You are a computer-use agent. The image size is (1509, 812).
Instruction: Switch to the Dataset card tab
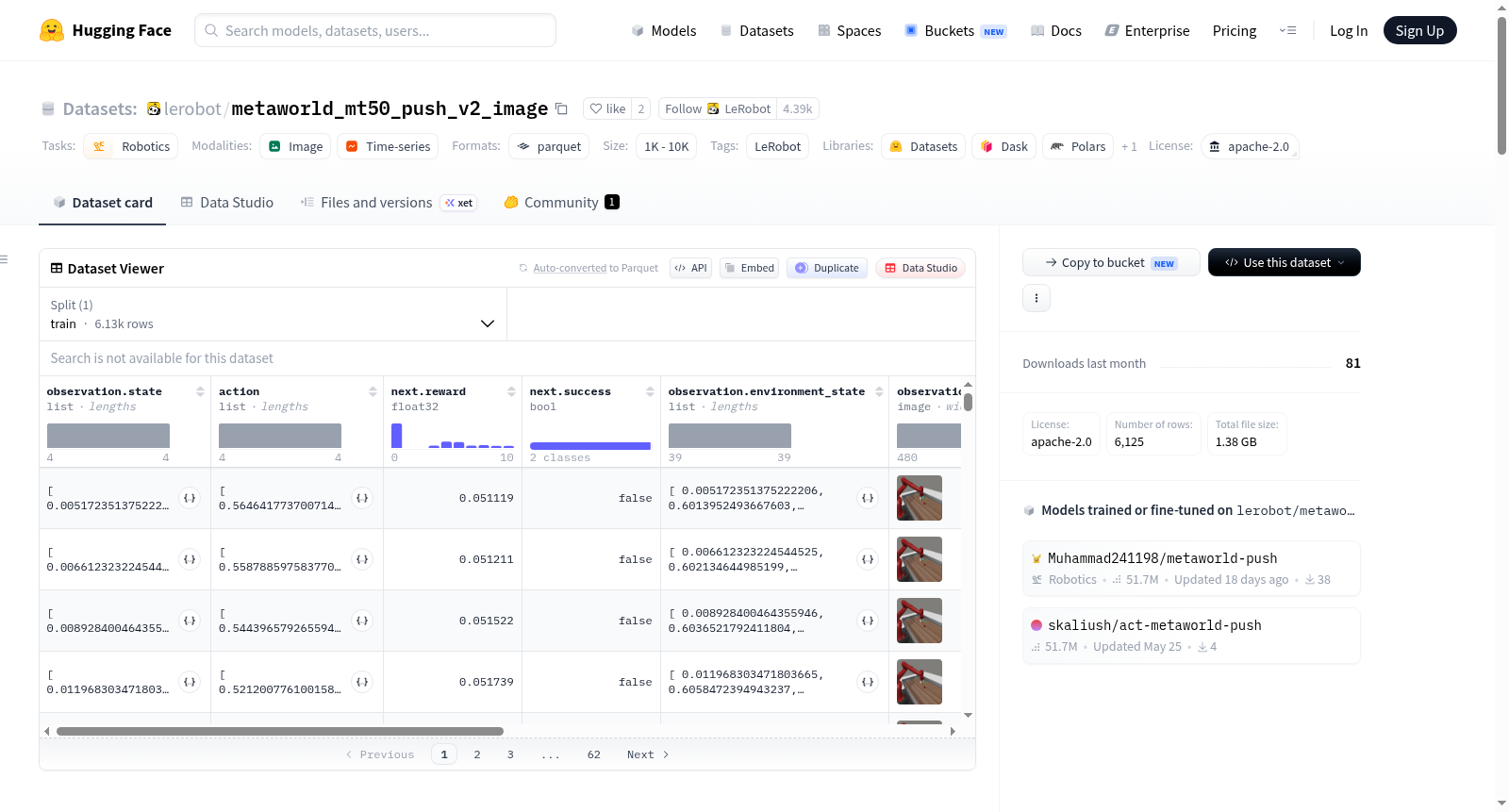point(103,203)
